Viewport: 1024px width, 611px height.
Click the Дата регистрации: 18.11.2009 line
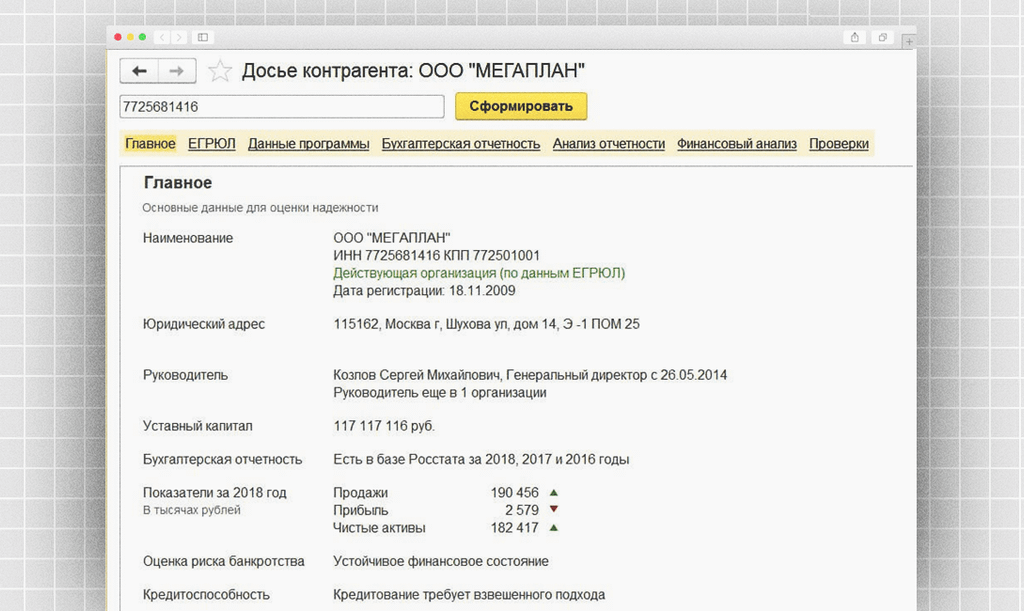(424, 290)
